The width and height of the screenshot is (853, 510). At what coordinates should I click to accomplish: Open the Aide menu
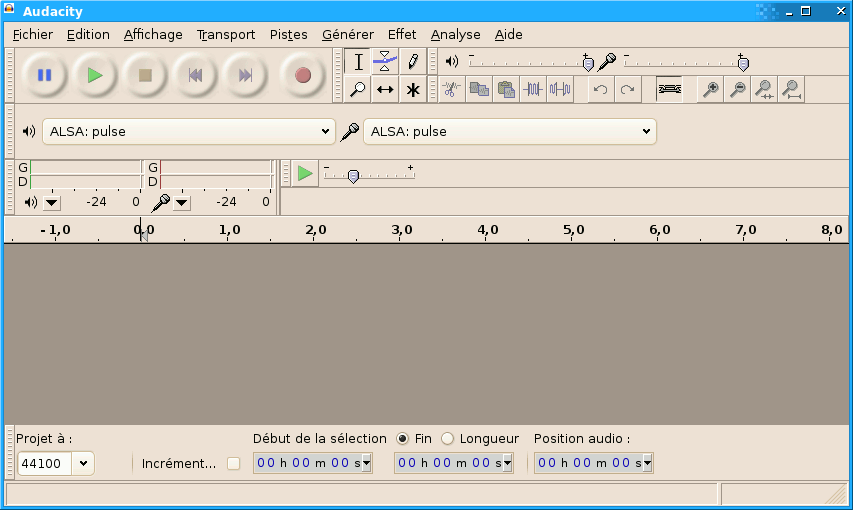509,35
